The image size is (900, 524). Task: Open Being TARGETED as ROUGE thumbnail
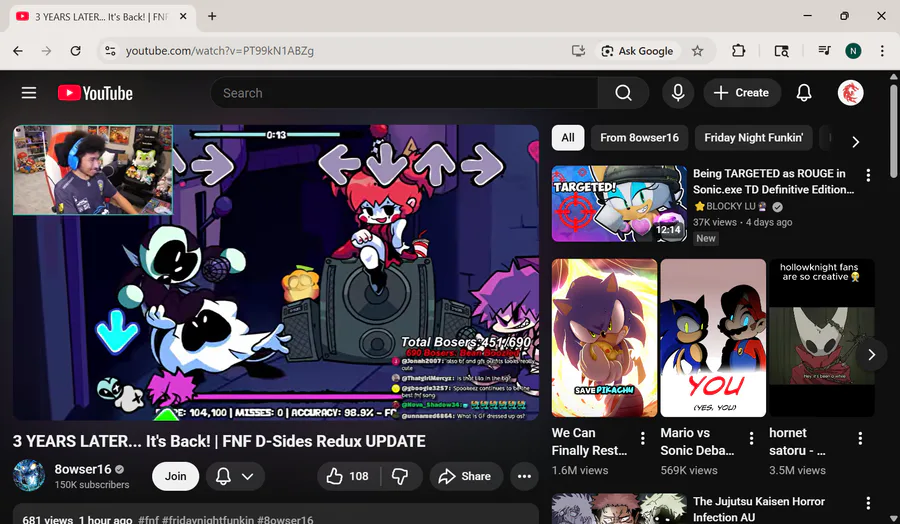point(619,204)
